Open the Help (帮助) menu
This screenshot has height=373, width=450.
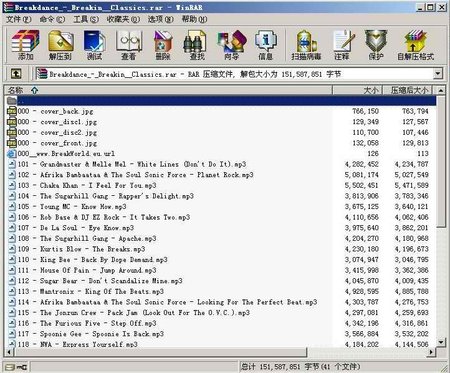[x=194, y=19]
